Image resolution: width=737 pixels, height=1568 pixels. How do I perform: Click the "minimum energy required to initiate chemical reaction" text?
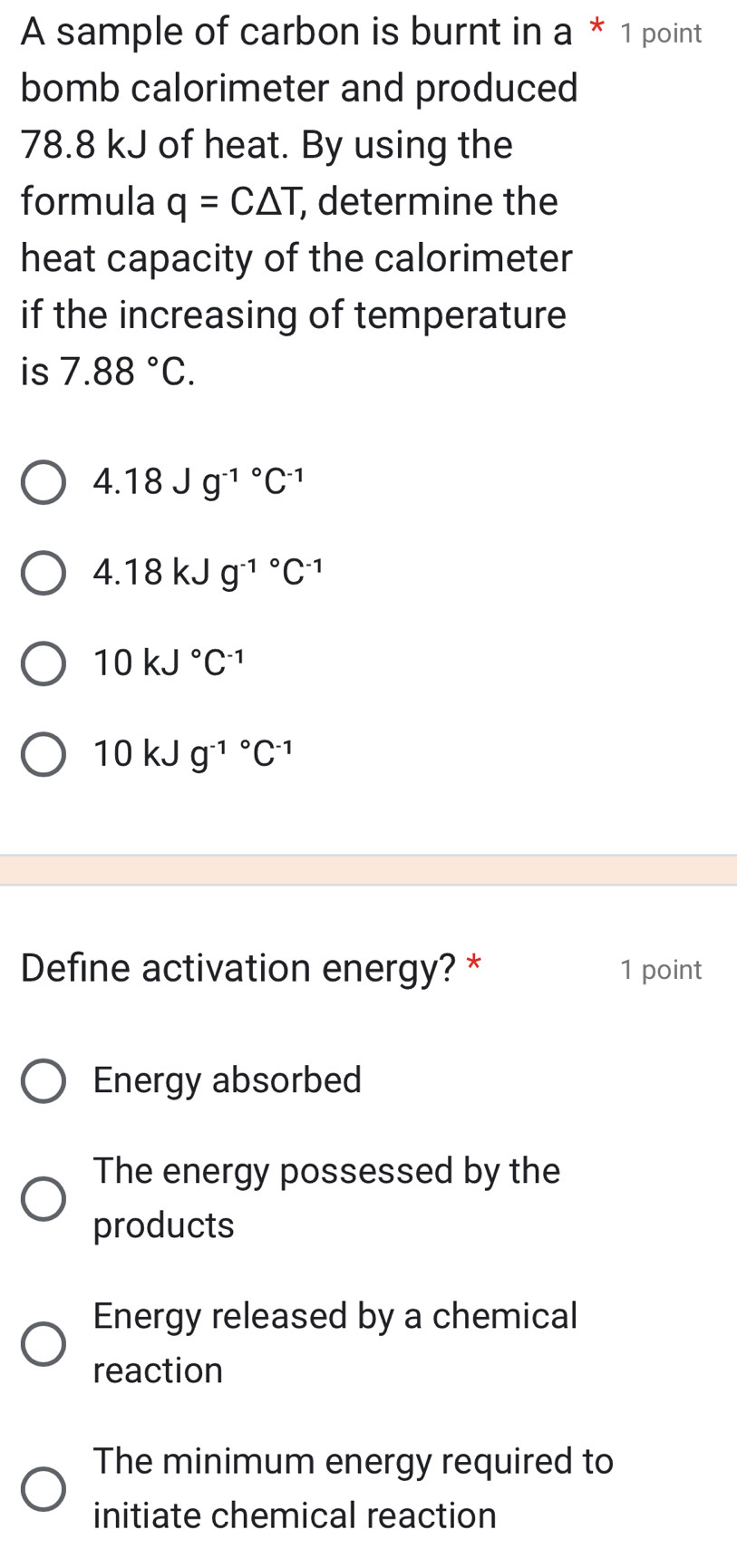[353, 1487]
